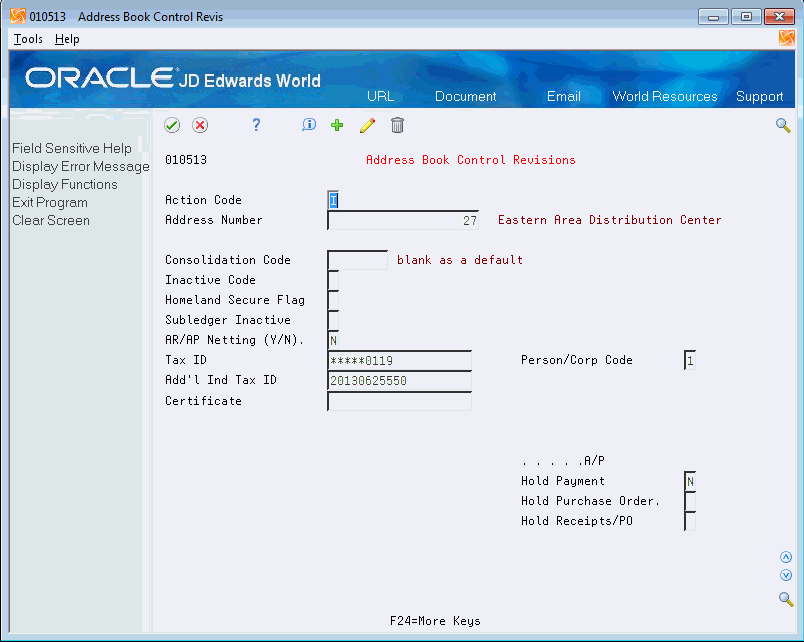Click the Subledger Inactive field
804x642 pixels.
[x=333, y=320]
